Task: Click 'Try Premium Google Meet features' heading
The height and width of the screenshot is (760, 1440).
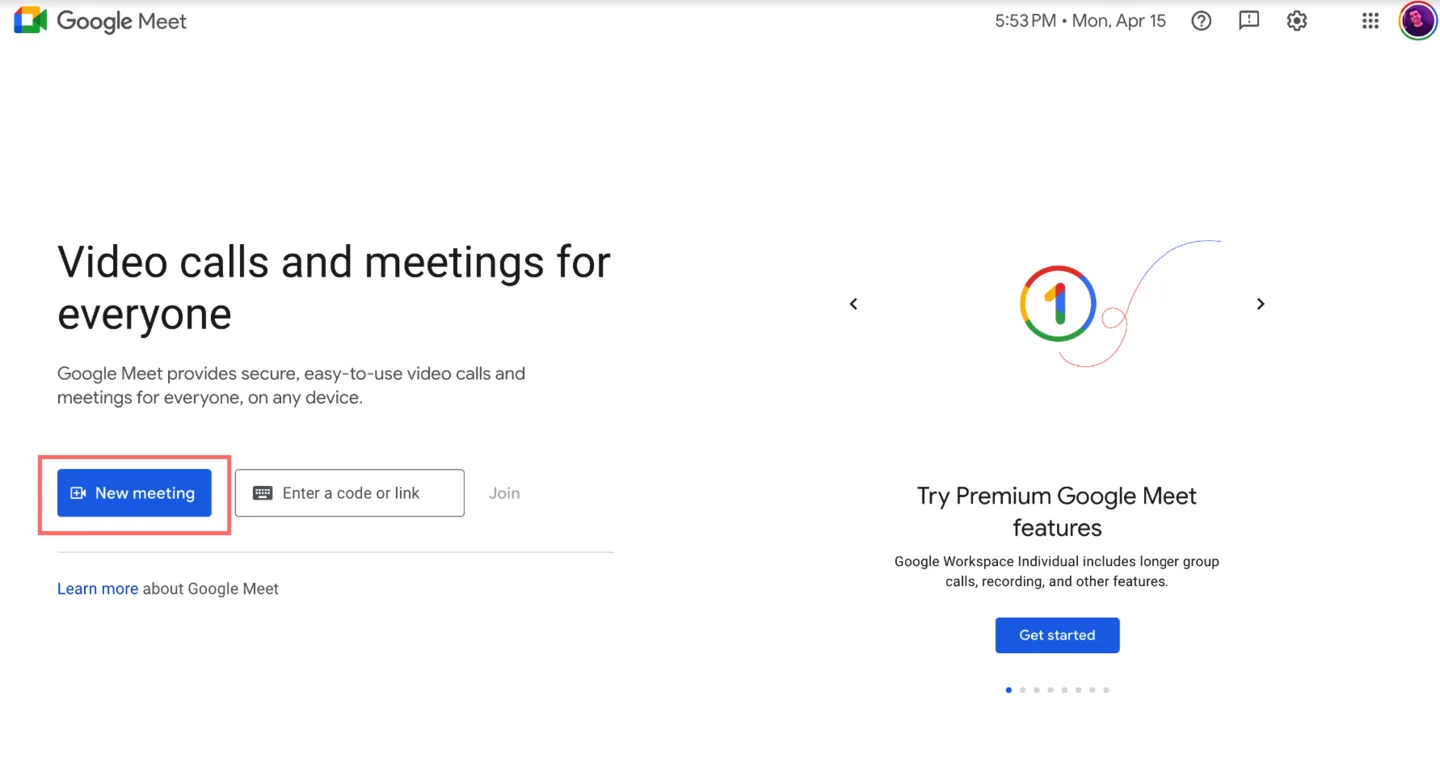Action: pos(1057,512)
